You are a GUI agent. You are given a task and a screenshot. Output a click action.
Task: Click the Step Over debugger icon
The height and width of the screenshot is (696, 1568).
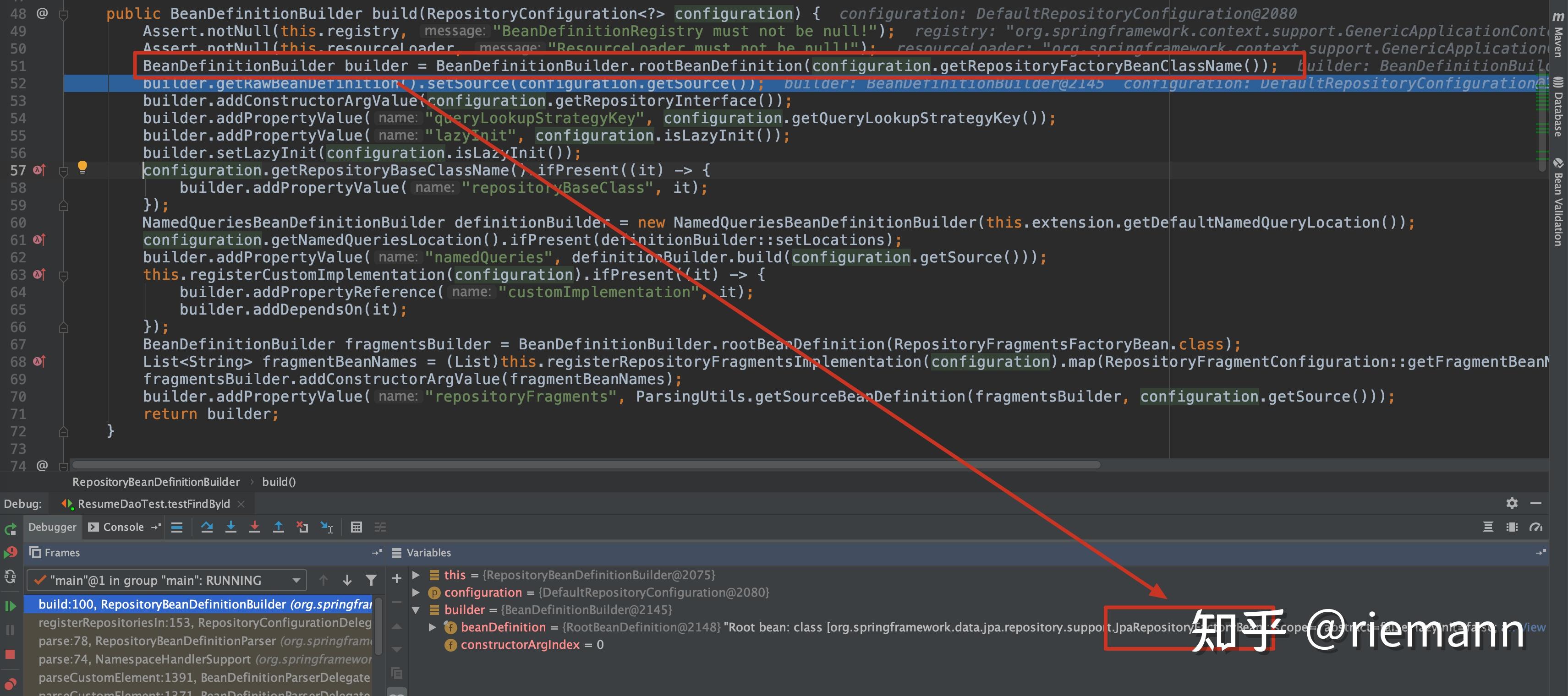[x=207, y=527]
